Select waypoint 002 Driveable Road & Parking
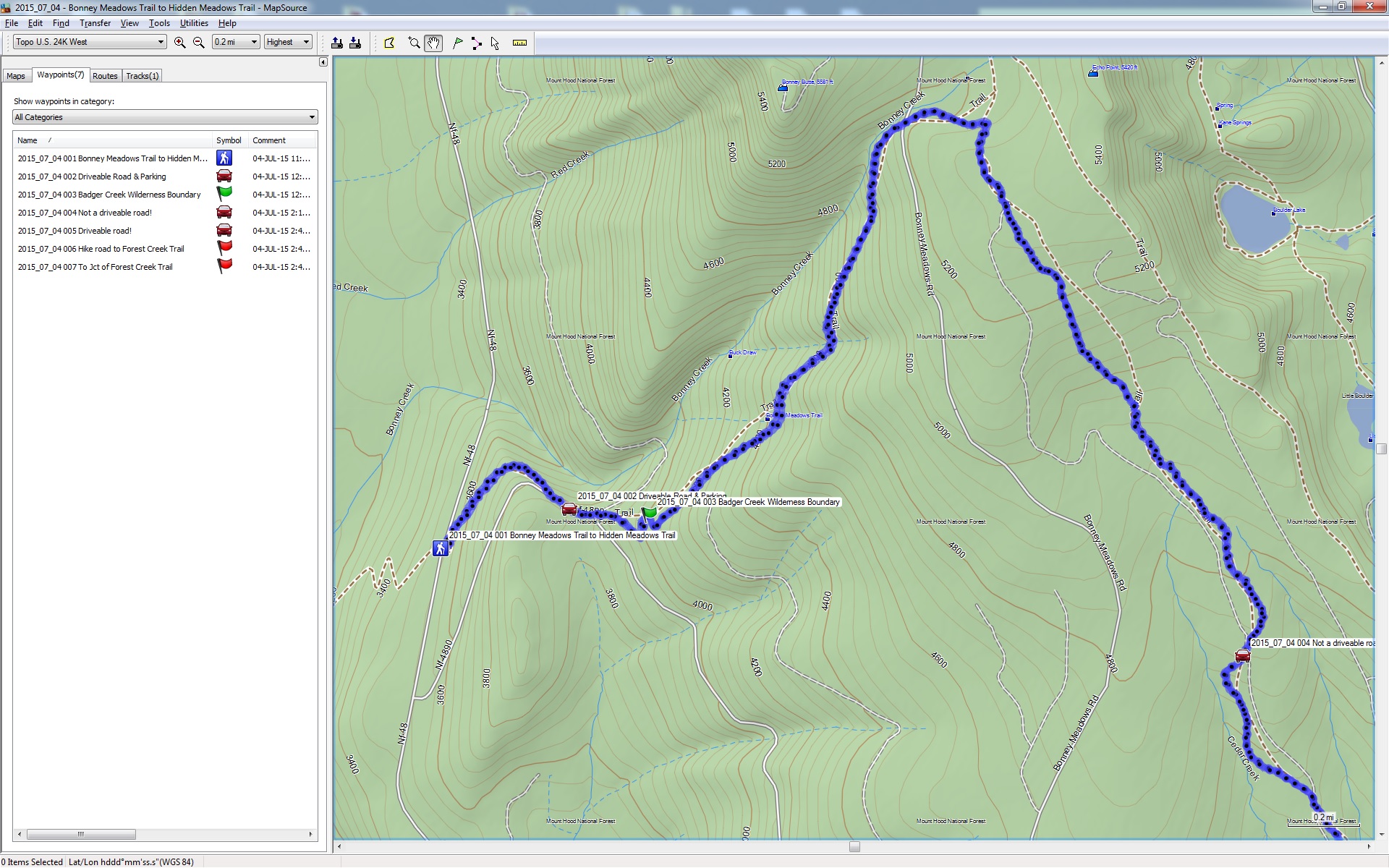This screenshot has height=868, width=1389. (165, 176)
